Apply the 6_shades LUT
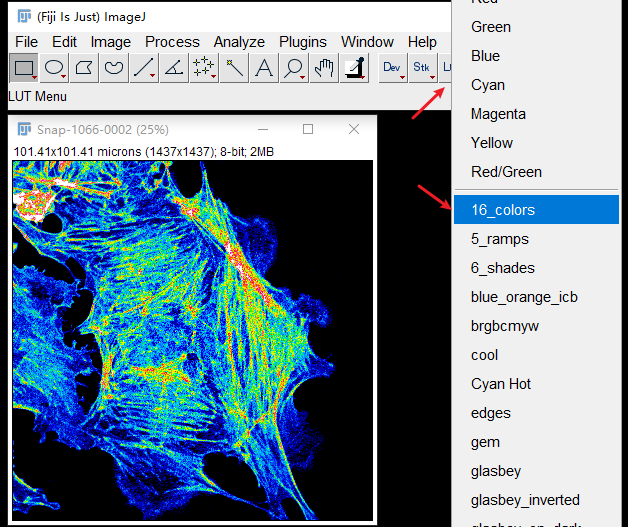Screen dimensions: 628x527 [536, 268]
